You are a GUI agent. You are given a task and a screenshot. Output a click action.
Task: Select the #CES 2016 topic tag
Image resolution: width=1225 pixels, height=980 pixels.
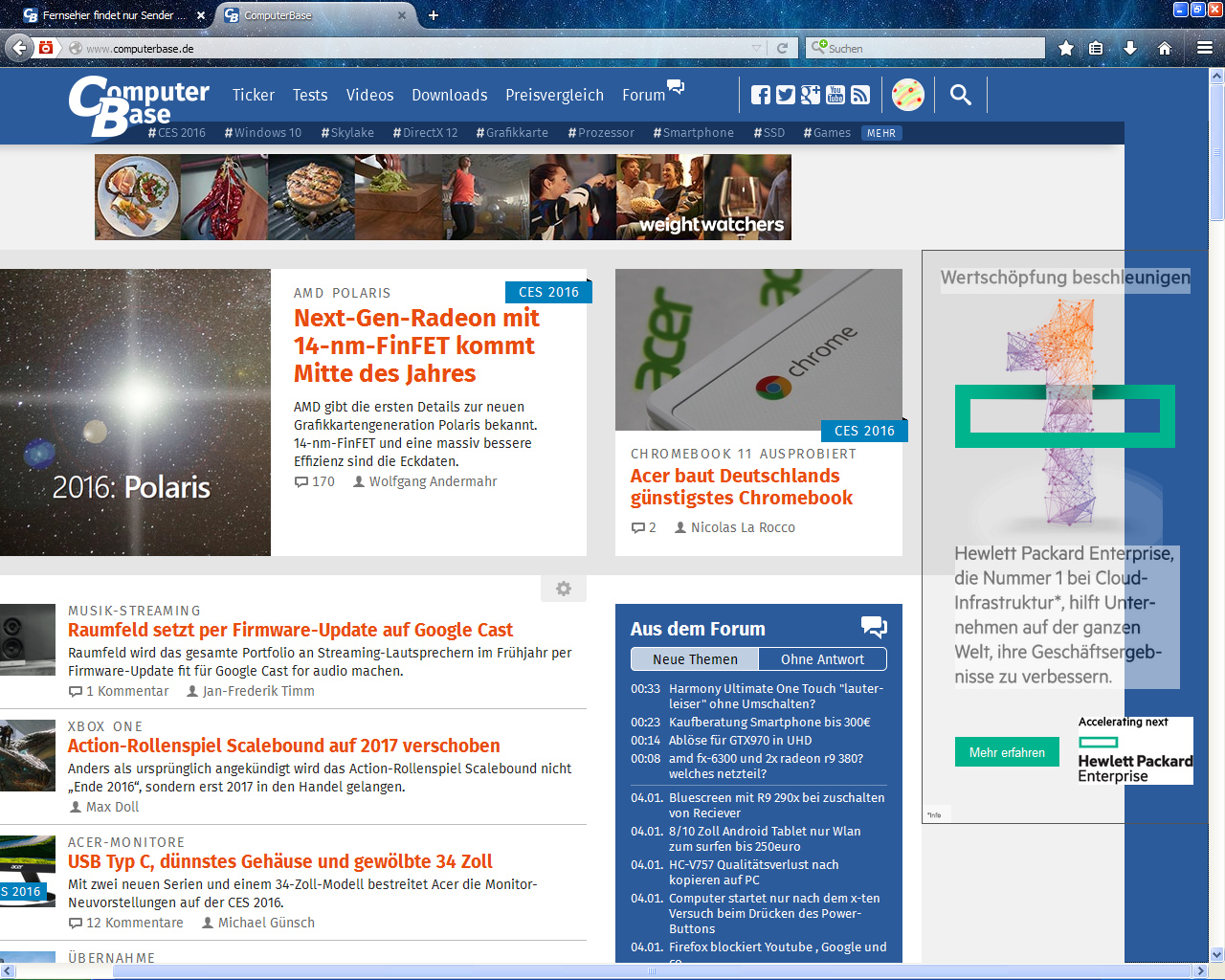[177, 133]
